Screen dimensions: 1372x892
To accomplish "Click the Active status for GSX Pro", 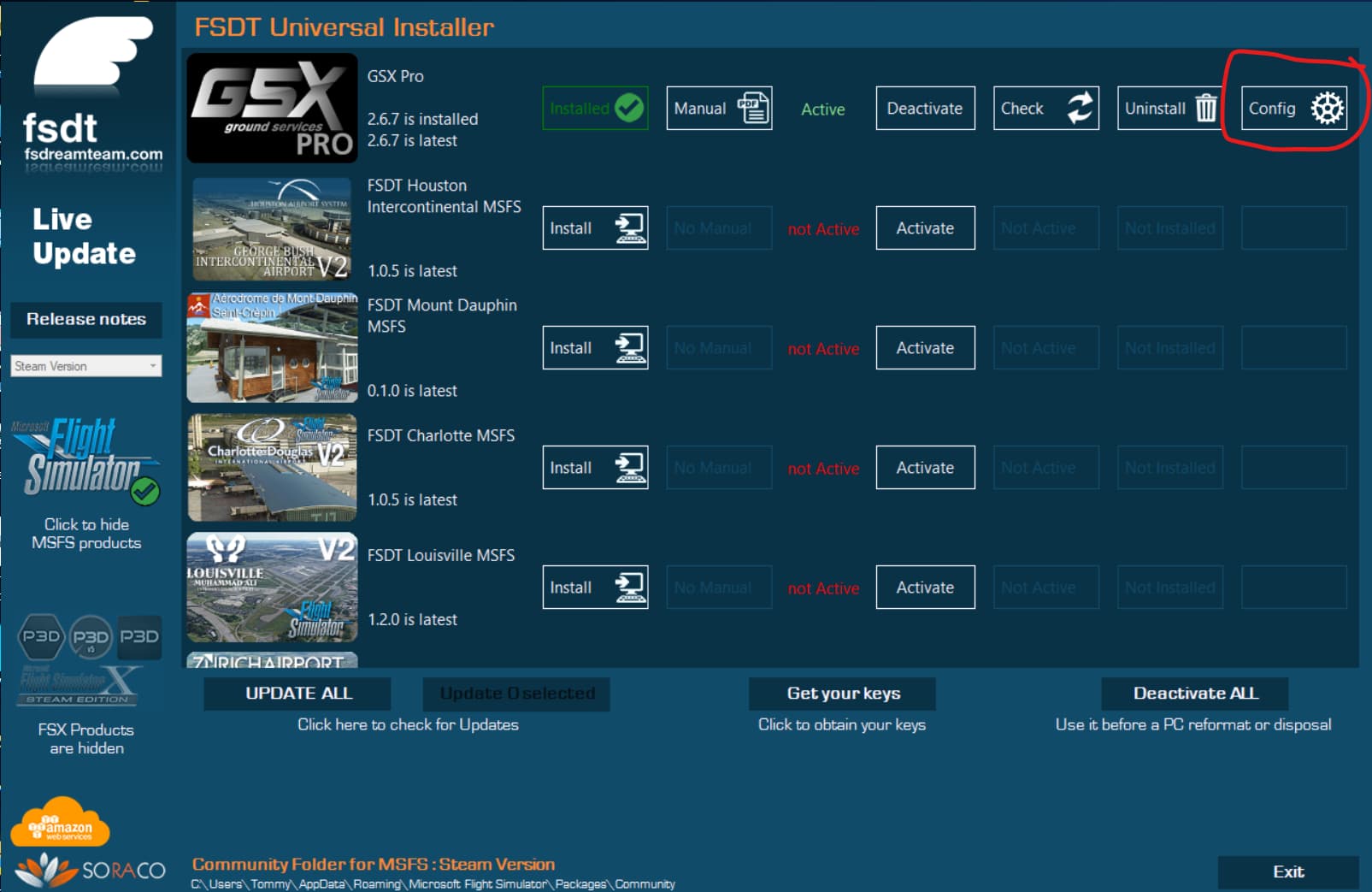I will (x=823, y=109).
